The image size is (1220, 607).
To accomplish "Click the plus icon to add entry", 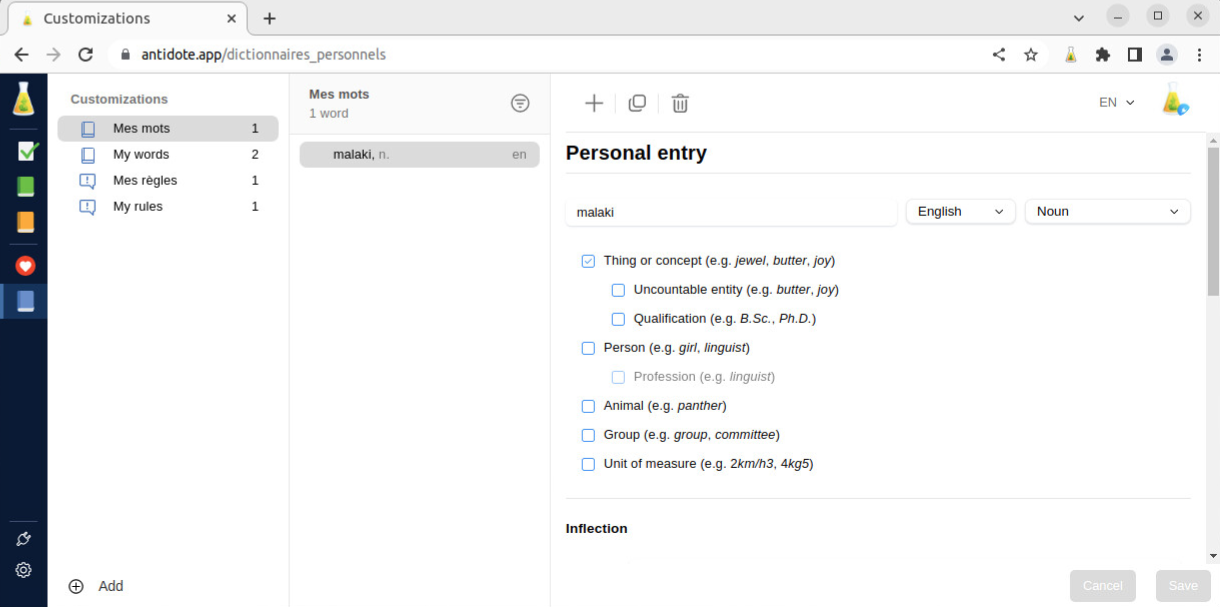I will [x=594, y=103].
